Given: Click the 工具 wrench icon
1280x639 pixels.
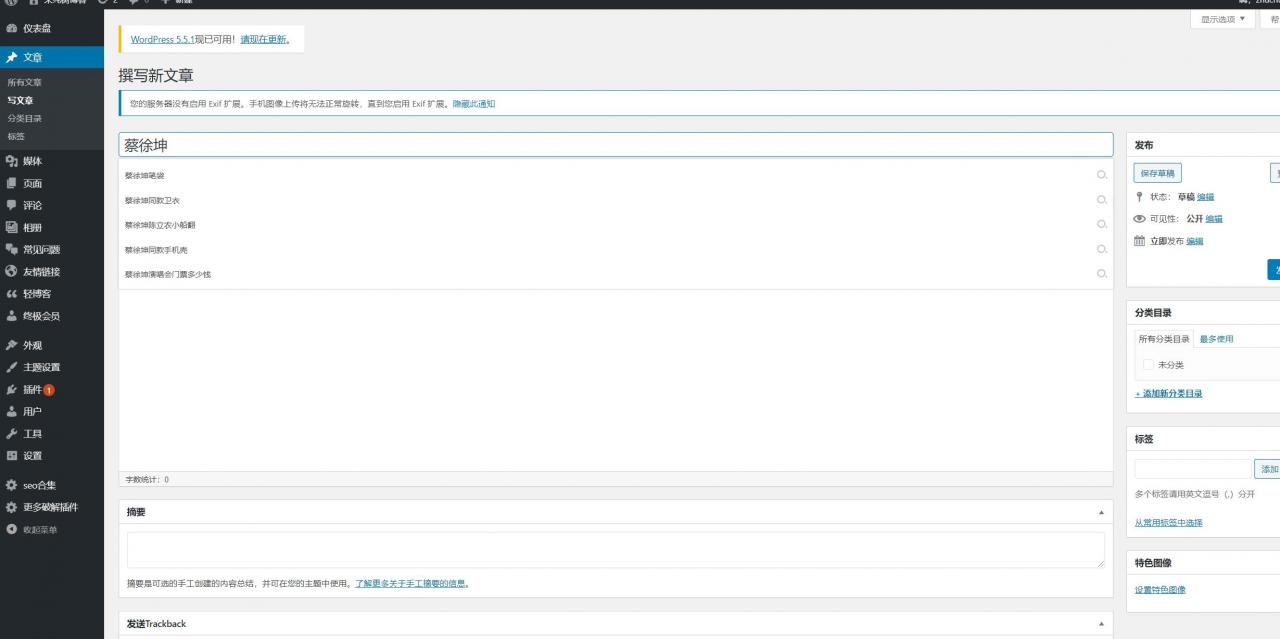Looking at the screenshot, I should point(11,433).
